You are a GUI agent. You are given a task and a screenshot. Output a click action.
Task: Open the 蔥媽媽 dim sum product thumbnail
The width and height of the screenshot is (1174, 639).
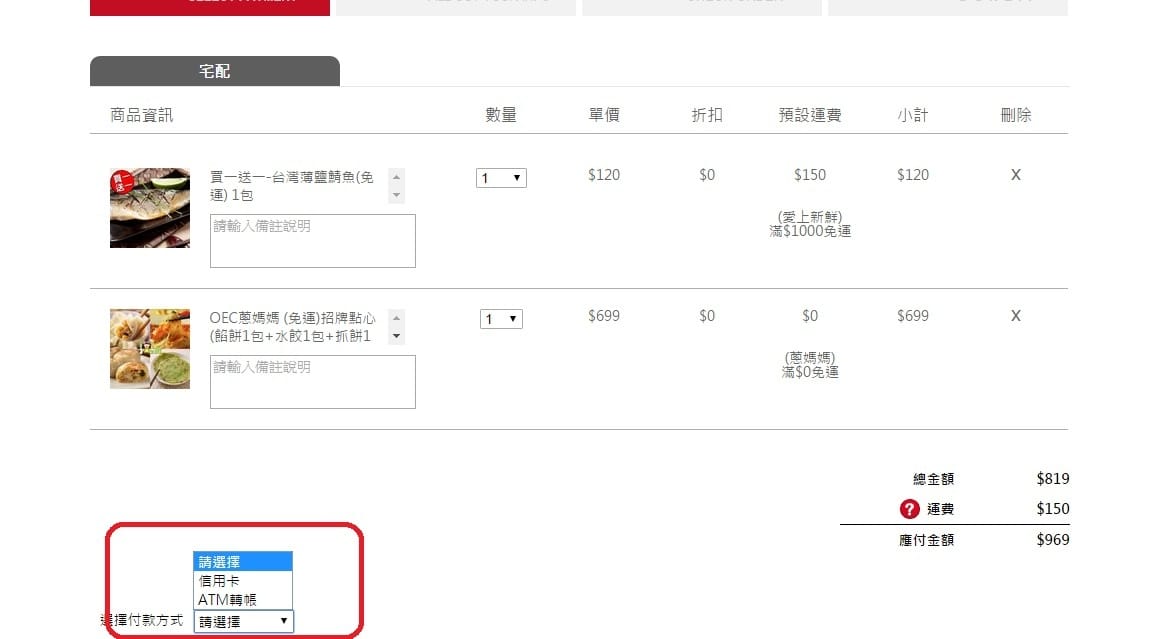click(150, 349)
